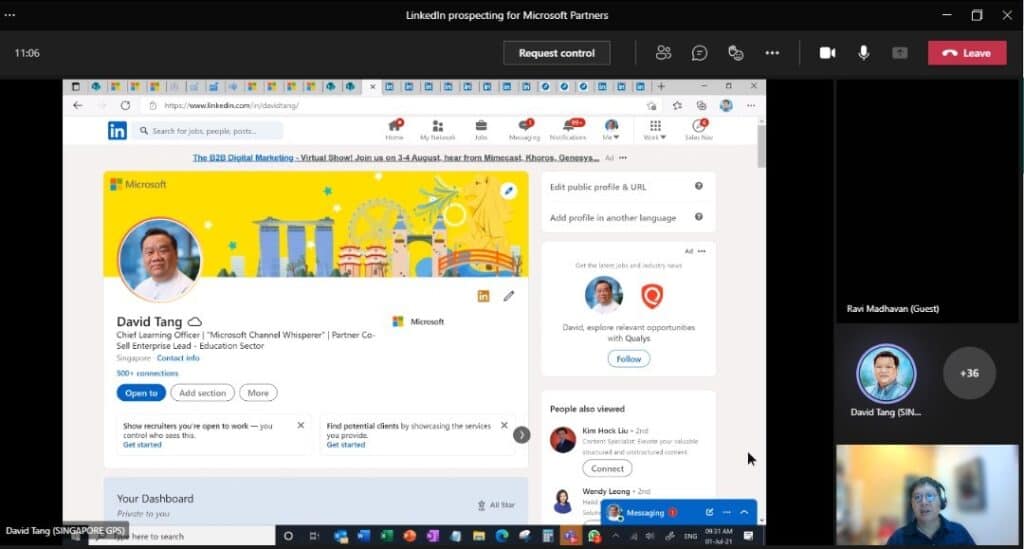
Task: Expand the LinkedIn Work apps dropdown
Action: pyautogui.click(x=655, y=130)
